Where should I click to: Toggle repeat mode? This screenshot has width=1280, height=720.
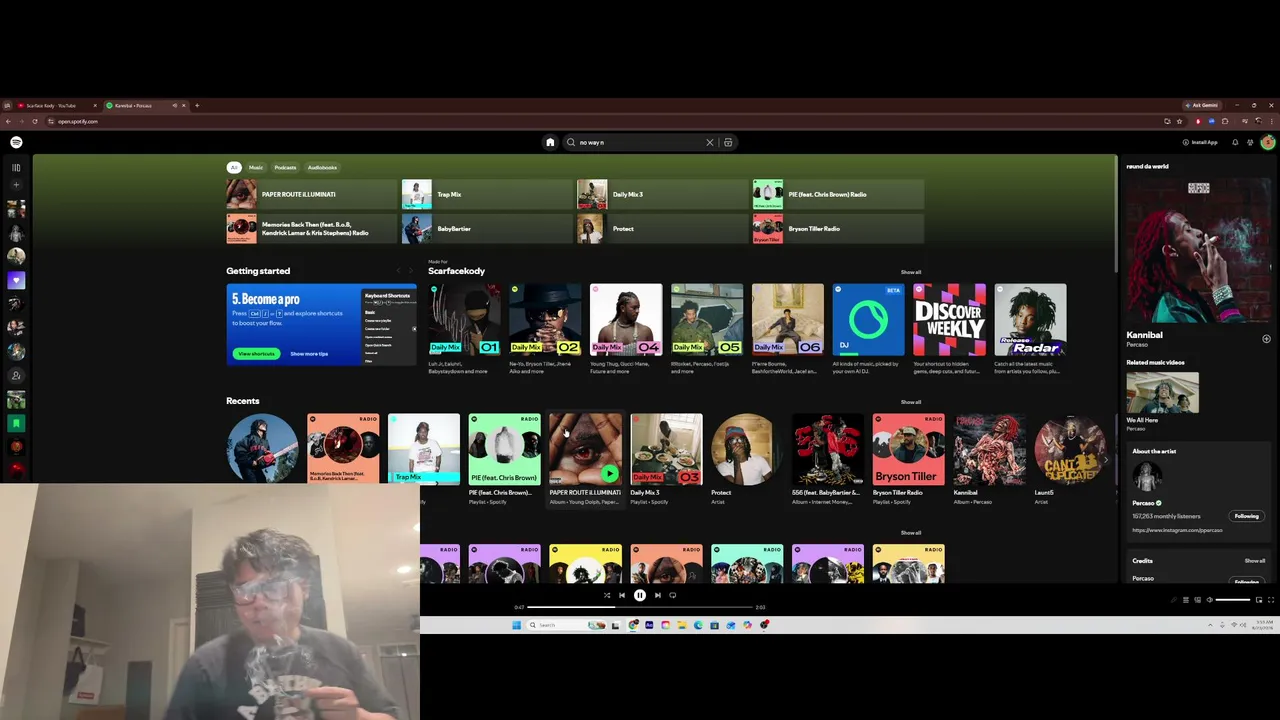[673, 595]
